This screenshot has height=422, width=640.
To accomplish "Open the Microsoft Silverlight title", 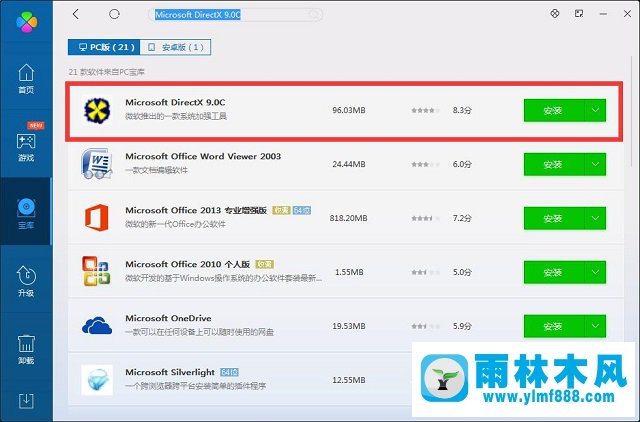I will (170, 372).
